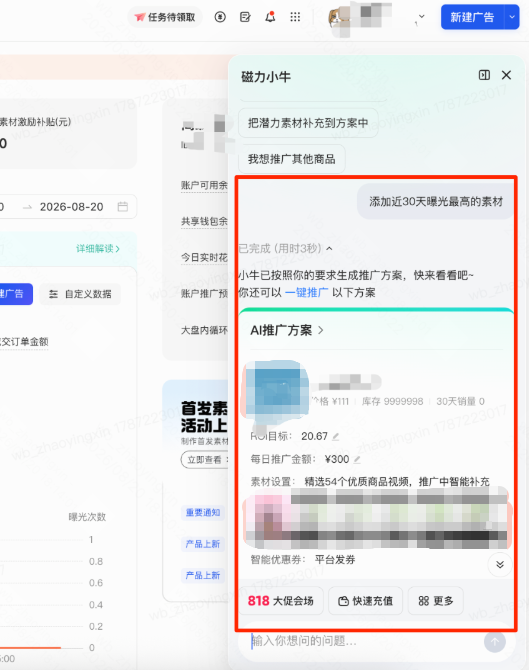Open the 新建广告 dropdown arrow
Screen dimensions: 529x670
pyautogui.click(x=512, y=17)
